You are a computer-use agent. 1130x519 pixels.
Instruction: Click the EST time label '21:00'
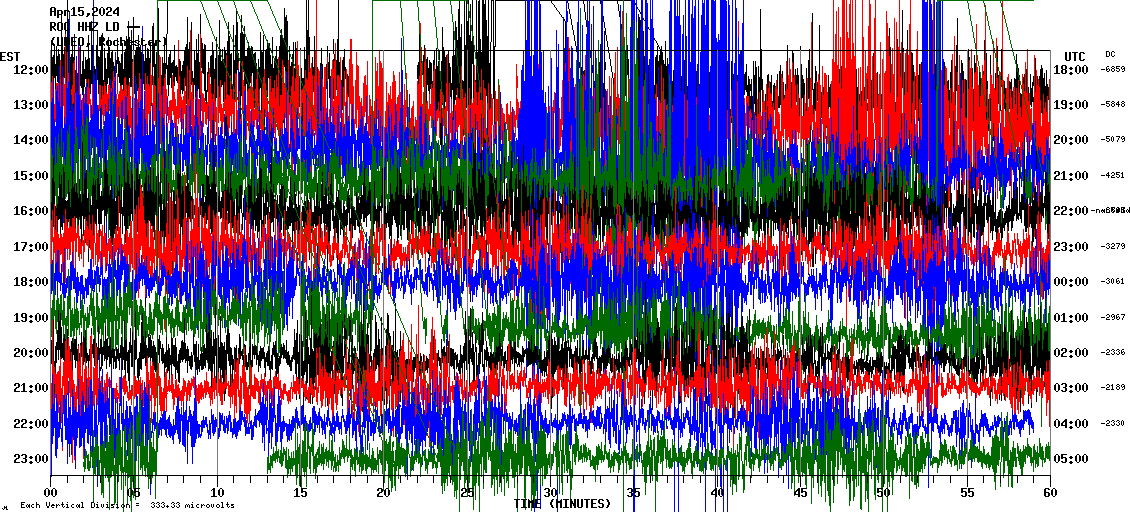tap(30, 389)
